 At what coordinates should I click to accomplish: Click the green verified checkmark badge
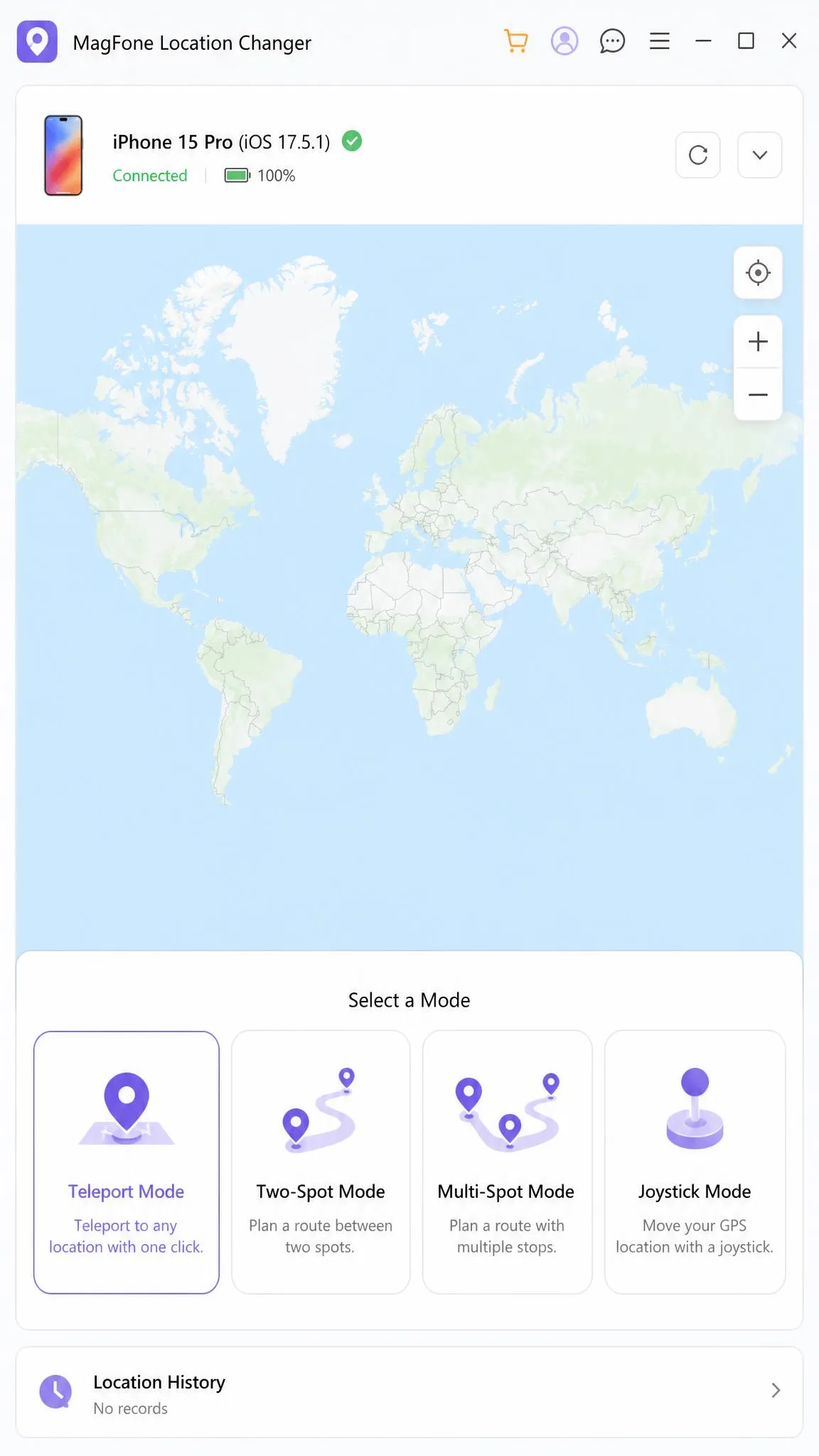tap(352, 141)
